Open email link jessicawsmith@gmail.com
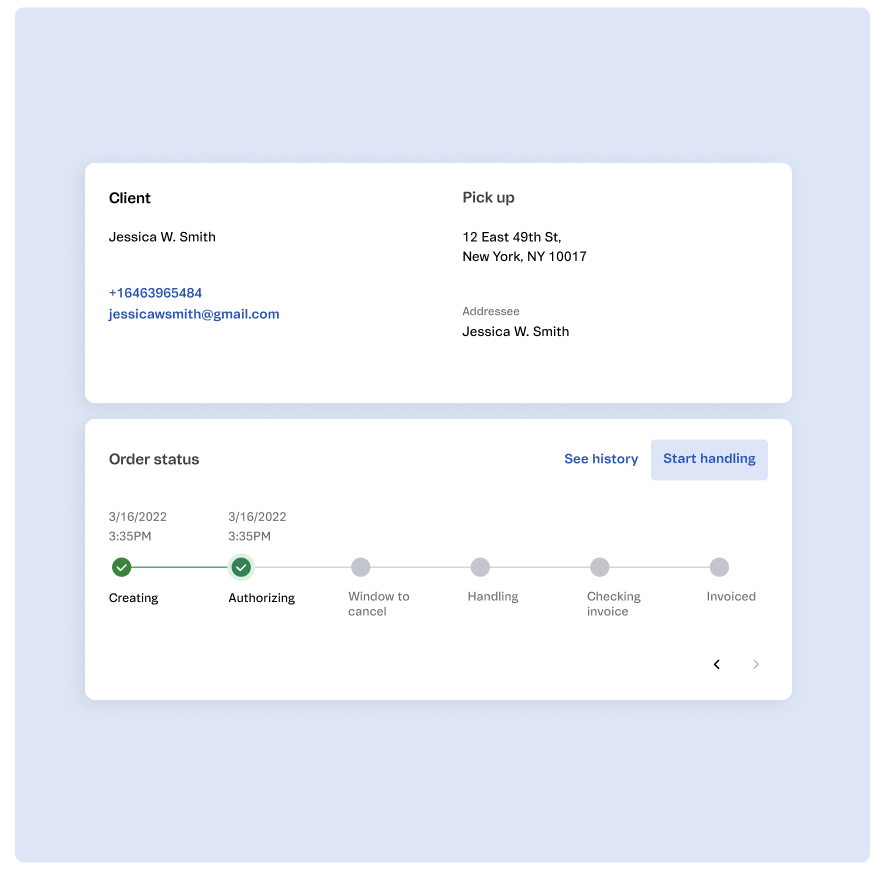 click(x=194, y=314)
